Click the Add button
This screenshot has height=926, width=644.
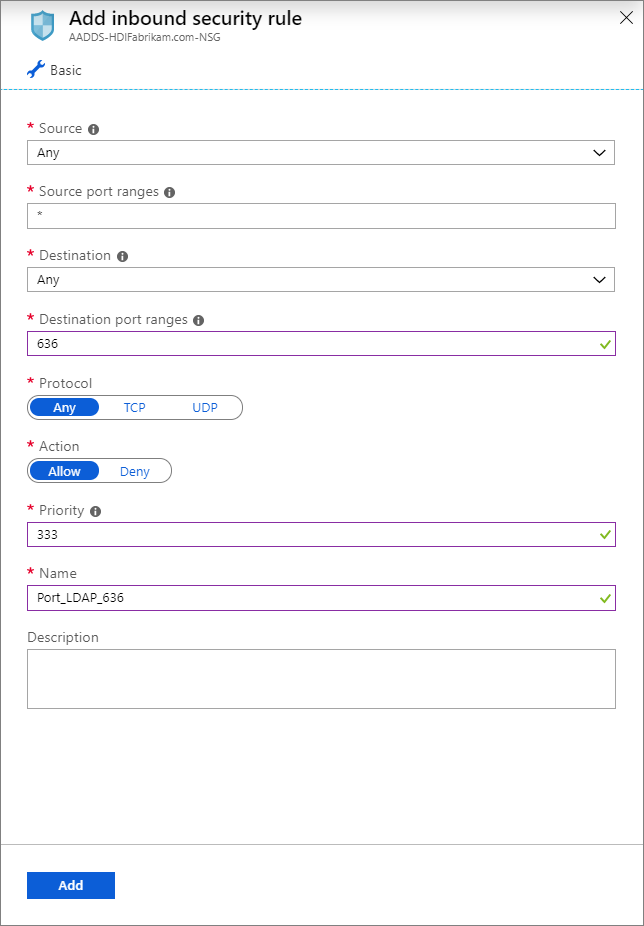tap(70, 885)
